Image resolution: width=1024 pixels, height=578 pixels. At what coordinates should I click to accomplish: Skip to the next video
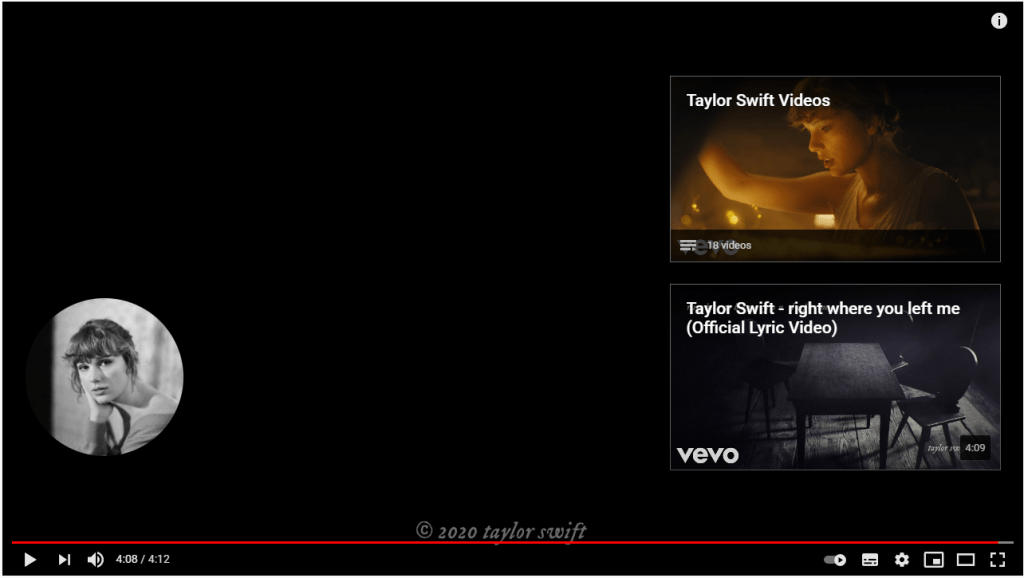[64, 560]
